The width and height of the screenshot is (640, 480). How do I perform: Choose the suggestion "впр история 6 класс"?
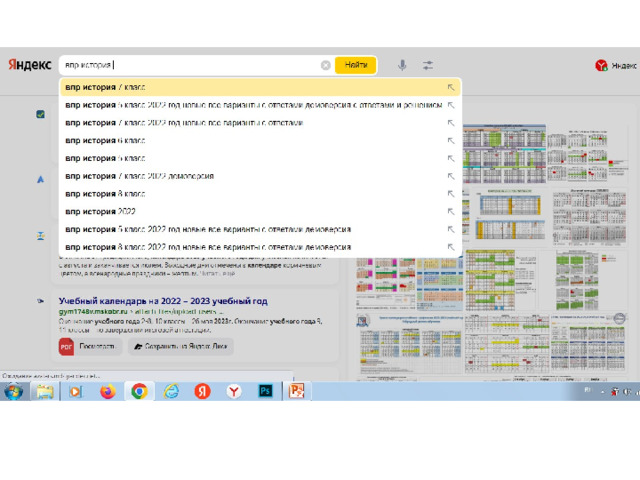tap(260, 140)
